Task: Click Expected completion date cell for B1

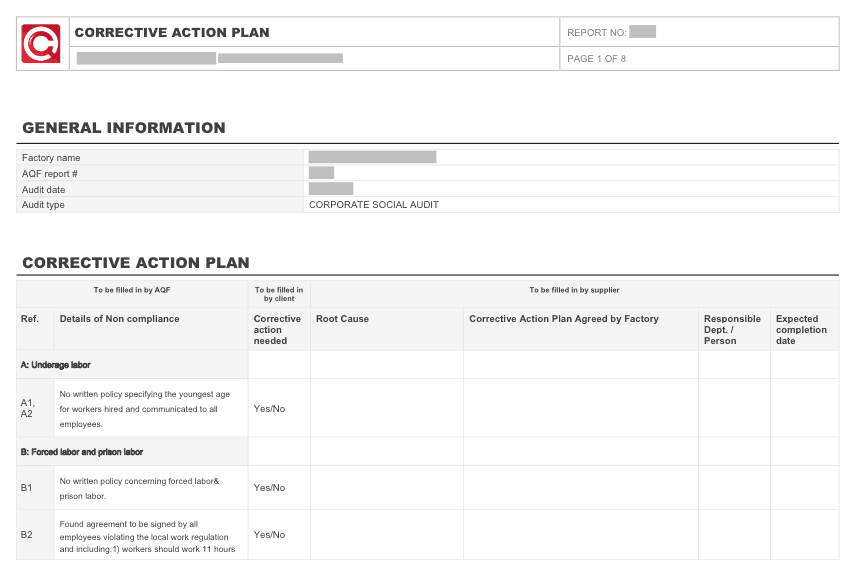Action: click(804, 488)
